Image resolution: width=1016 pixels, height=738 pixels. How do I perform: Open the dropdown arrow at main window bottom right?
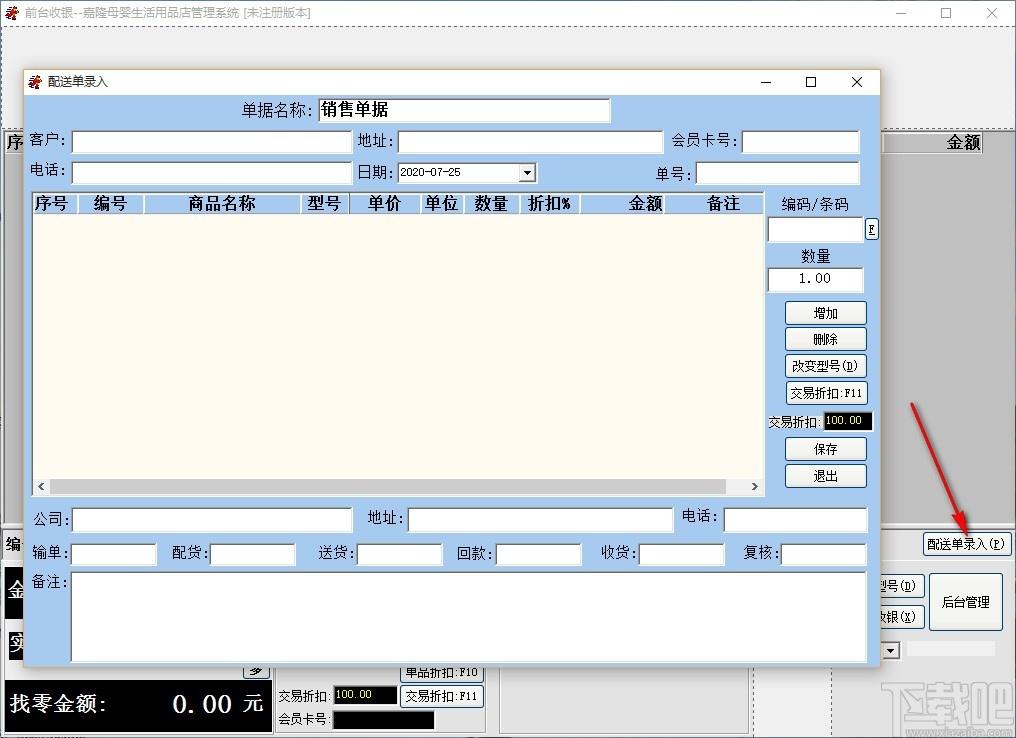[891, 650]
